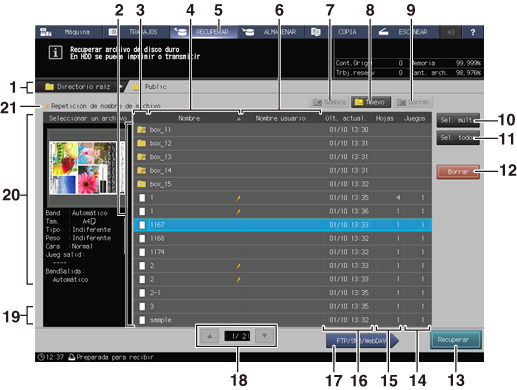Select the file named 1174

pos(282,252)
